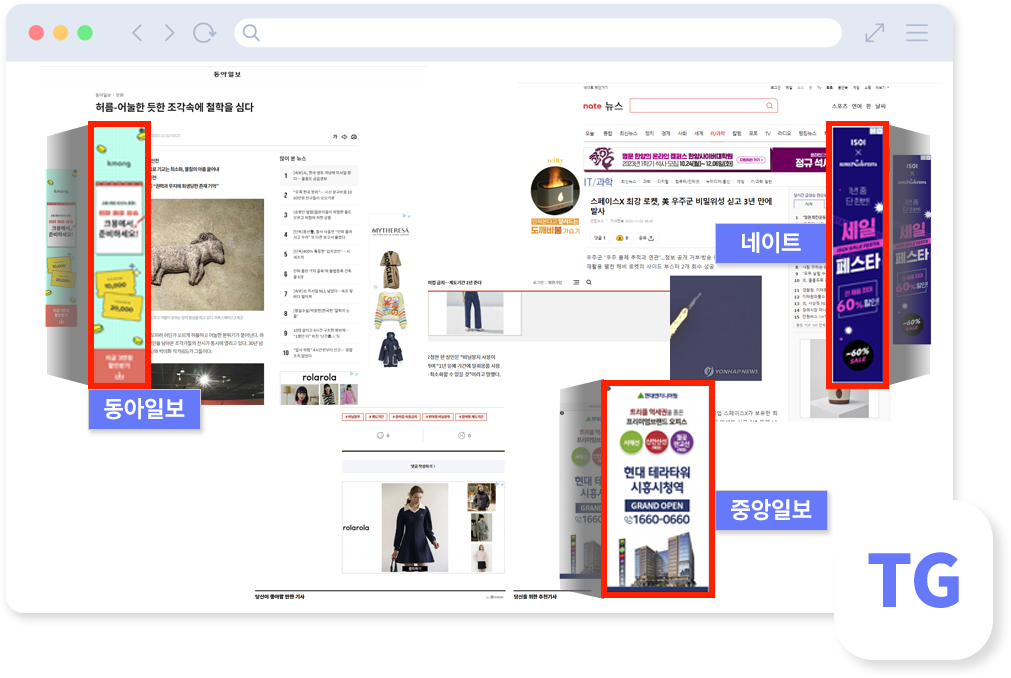Click the browser address bar
Viewport: 1011px width, 678px height.
[x=538, y=33]
